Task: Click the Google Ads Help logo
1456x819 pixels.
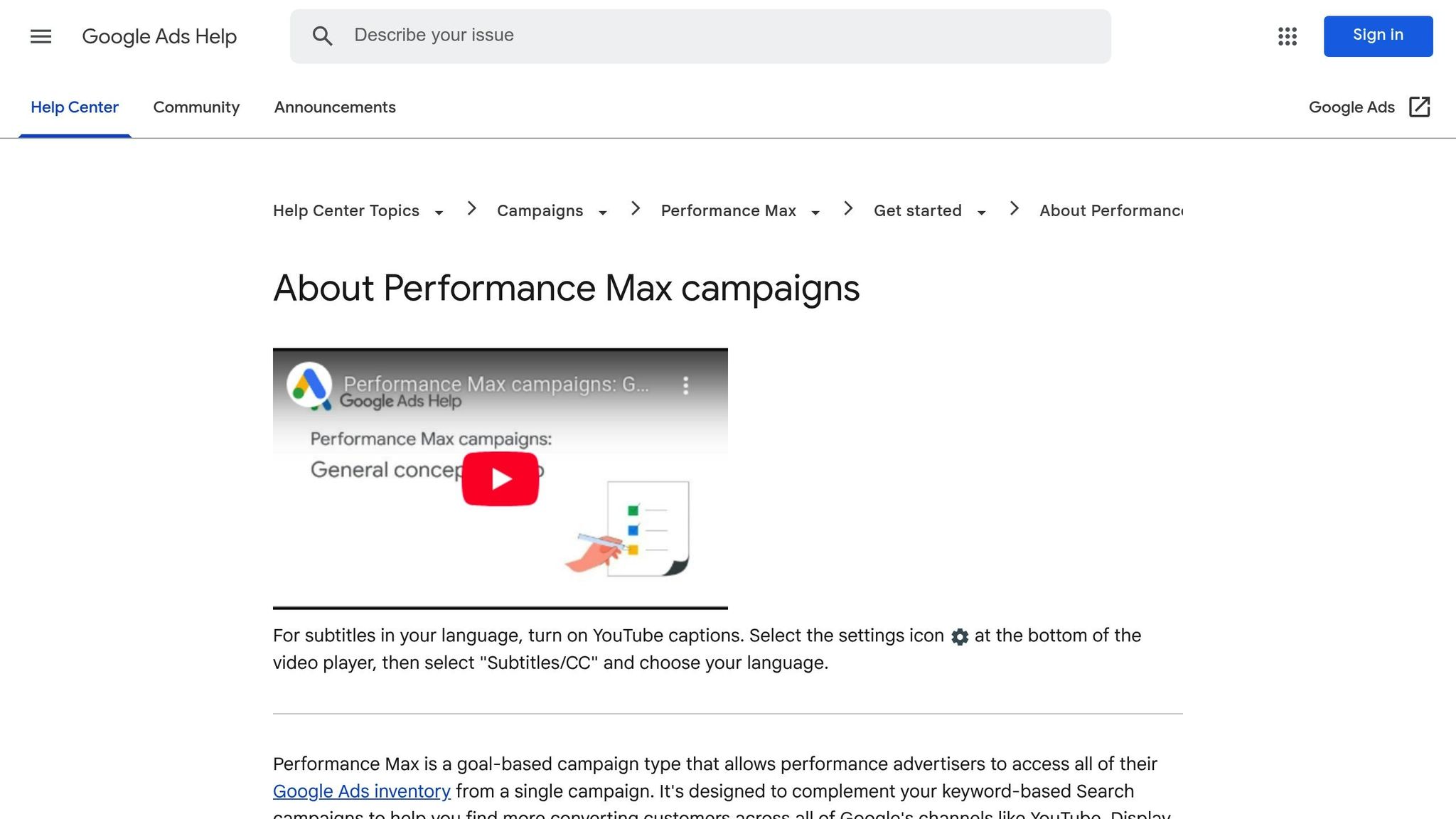Action: (x=160, y=36)
